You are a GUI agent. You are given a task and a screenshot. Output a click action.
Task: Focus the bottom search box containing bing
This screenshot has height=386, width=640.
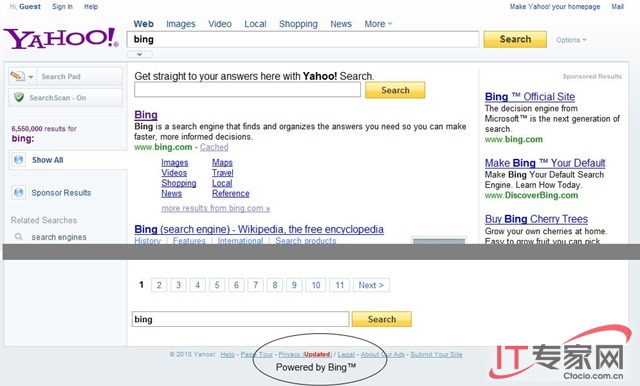pyautogui.click(x=240, y=319)
